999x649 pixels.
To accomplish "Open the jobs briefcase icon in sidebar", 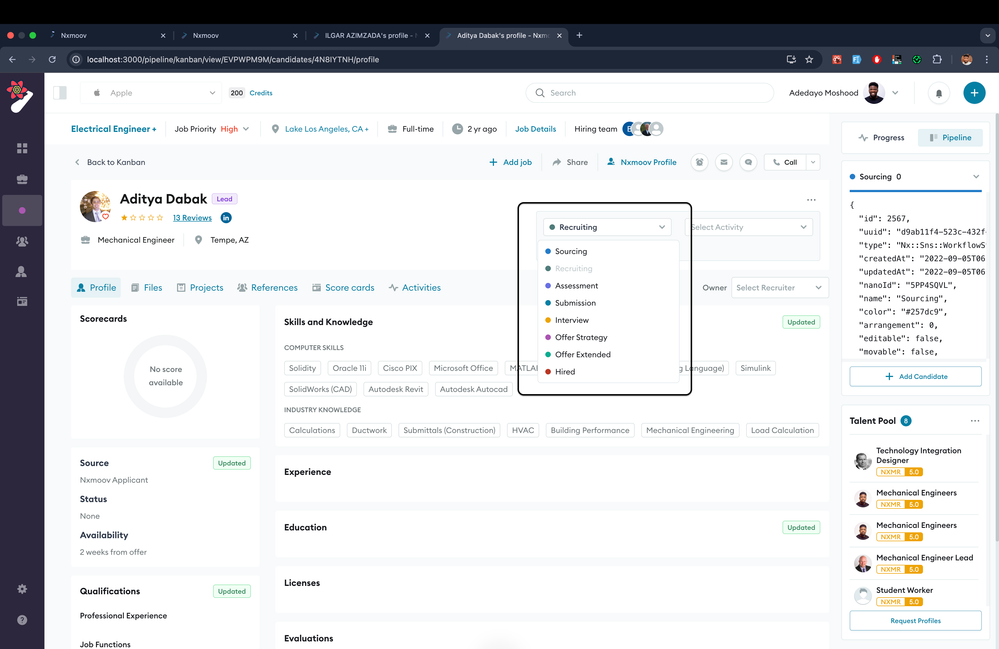I will pyautogui.click(x=22, y=180).
